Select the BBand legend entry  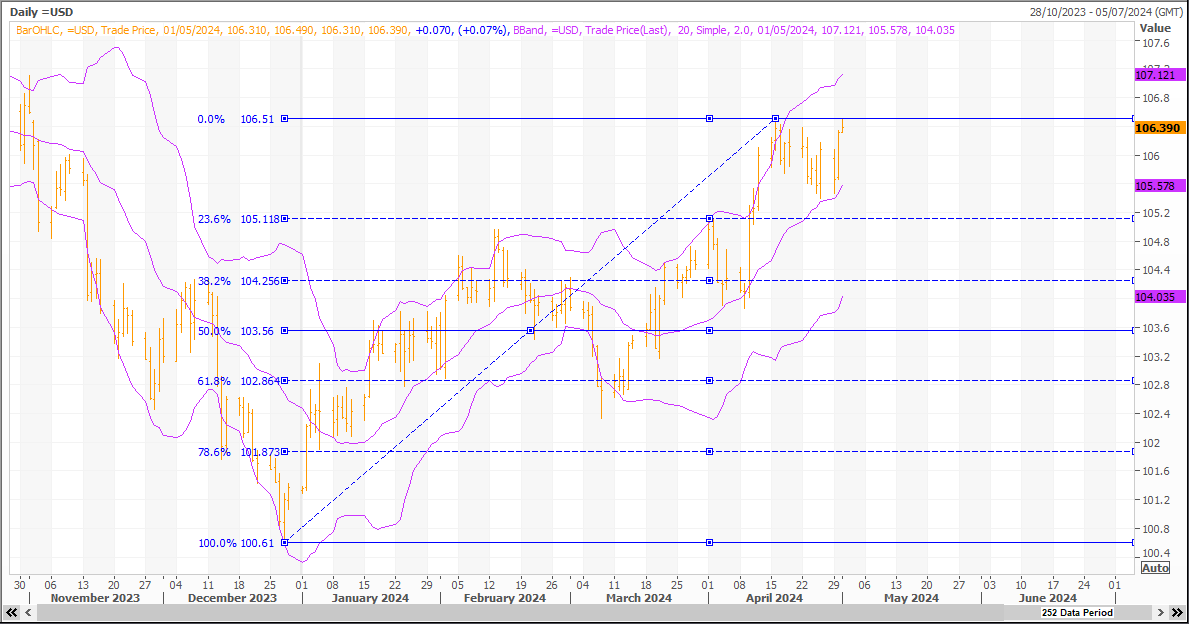coord(734,30)
